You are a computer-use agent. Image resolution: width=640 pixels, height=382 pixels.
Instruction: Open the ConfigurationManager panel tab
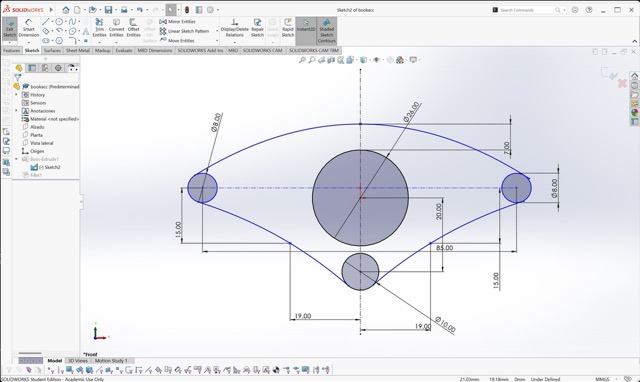(x=45, y=68)
